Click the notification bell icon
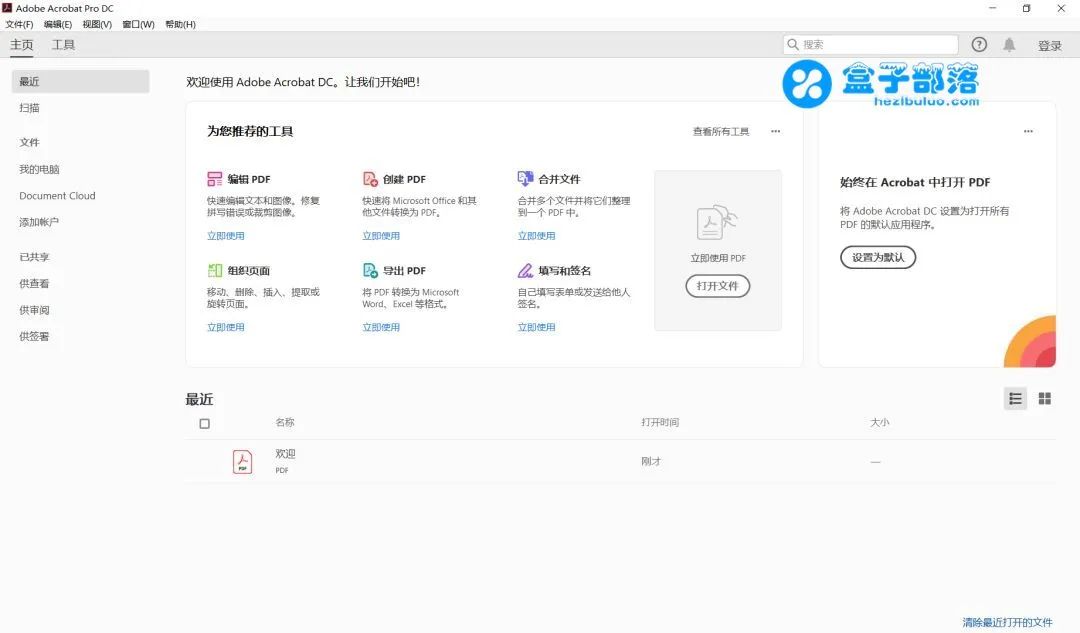The image size is (1080, 633). coord(1009,44)
